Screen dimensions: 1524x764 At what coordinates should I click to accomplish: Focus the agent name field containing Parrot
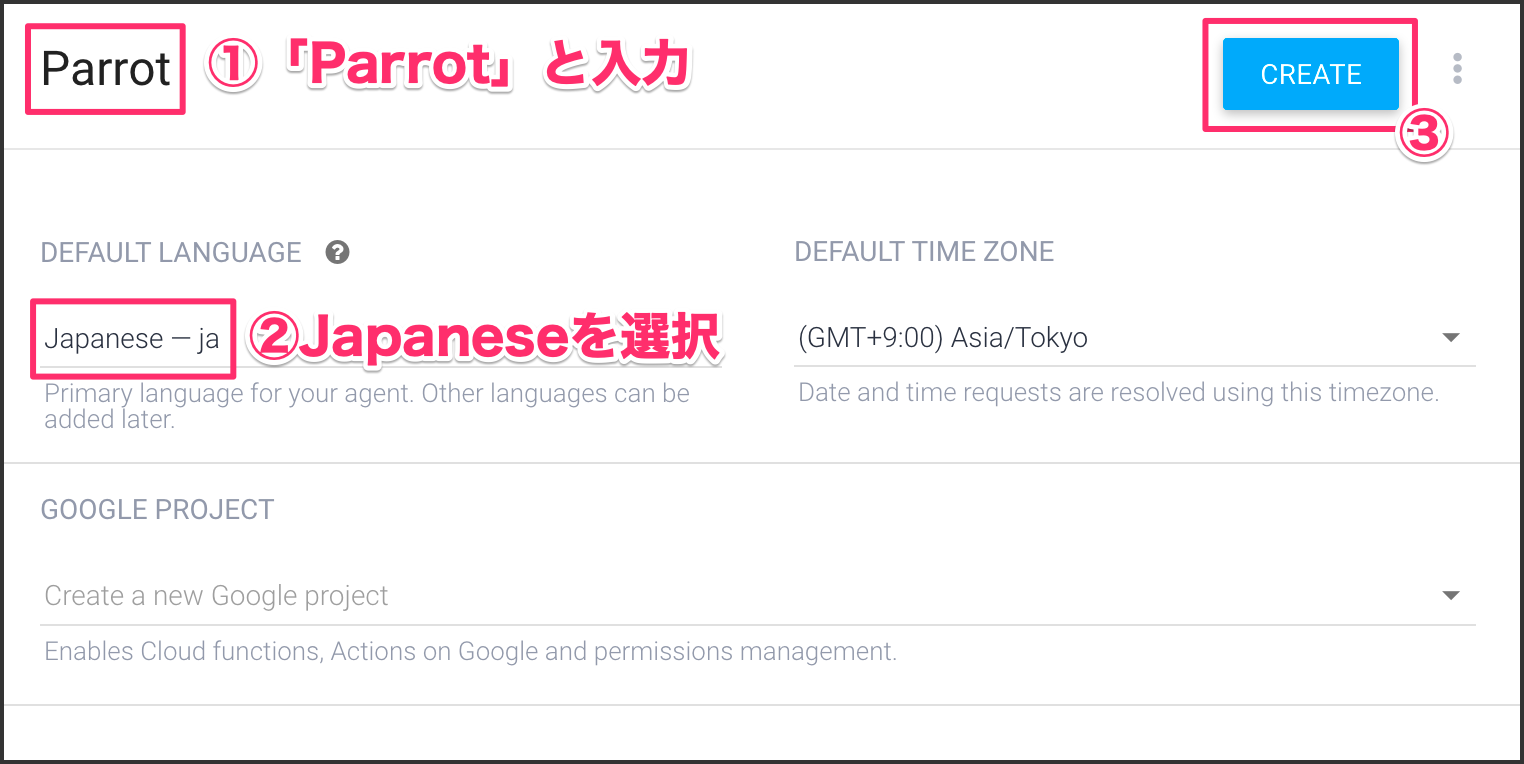[106, 69]
